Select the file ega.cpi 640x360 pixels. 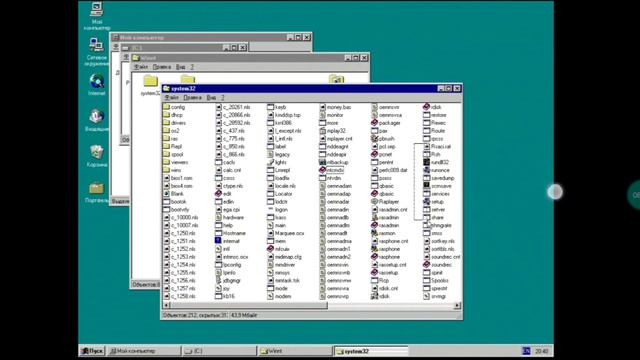tap(227, 209)
